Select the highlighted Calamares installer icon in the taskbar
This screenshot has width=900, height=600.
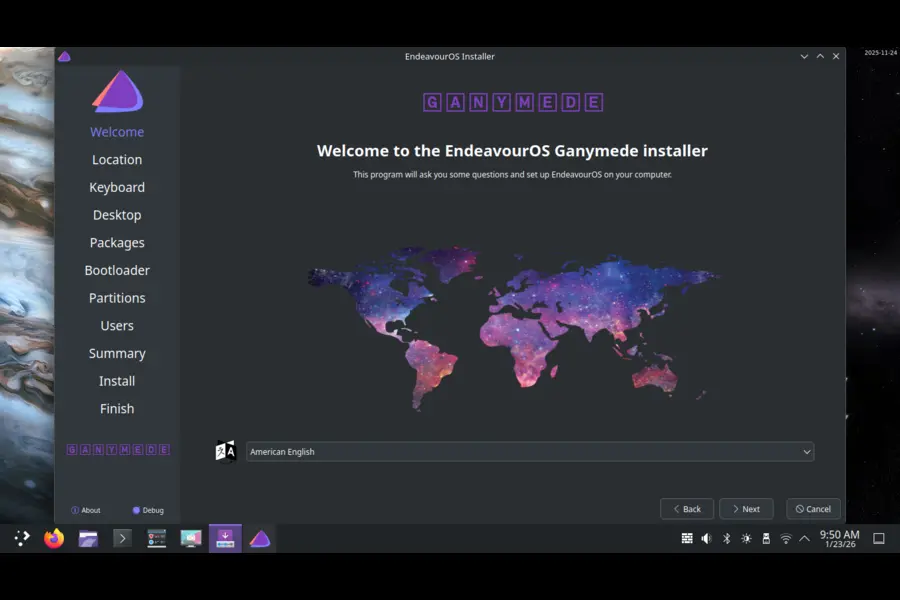coord(225,538)
